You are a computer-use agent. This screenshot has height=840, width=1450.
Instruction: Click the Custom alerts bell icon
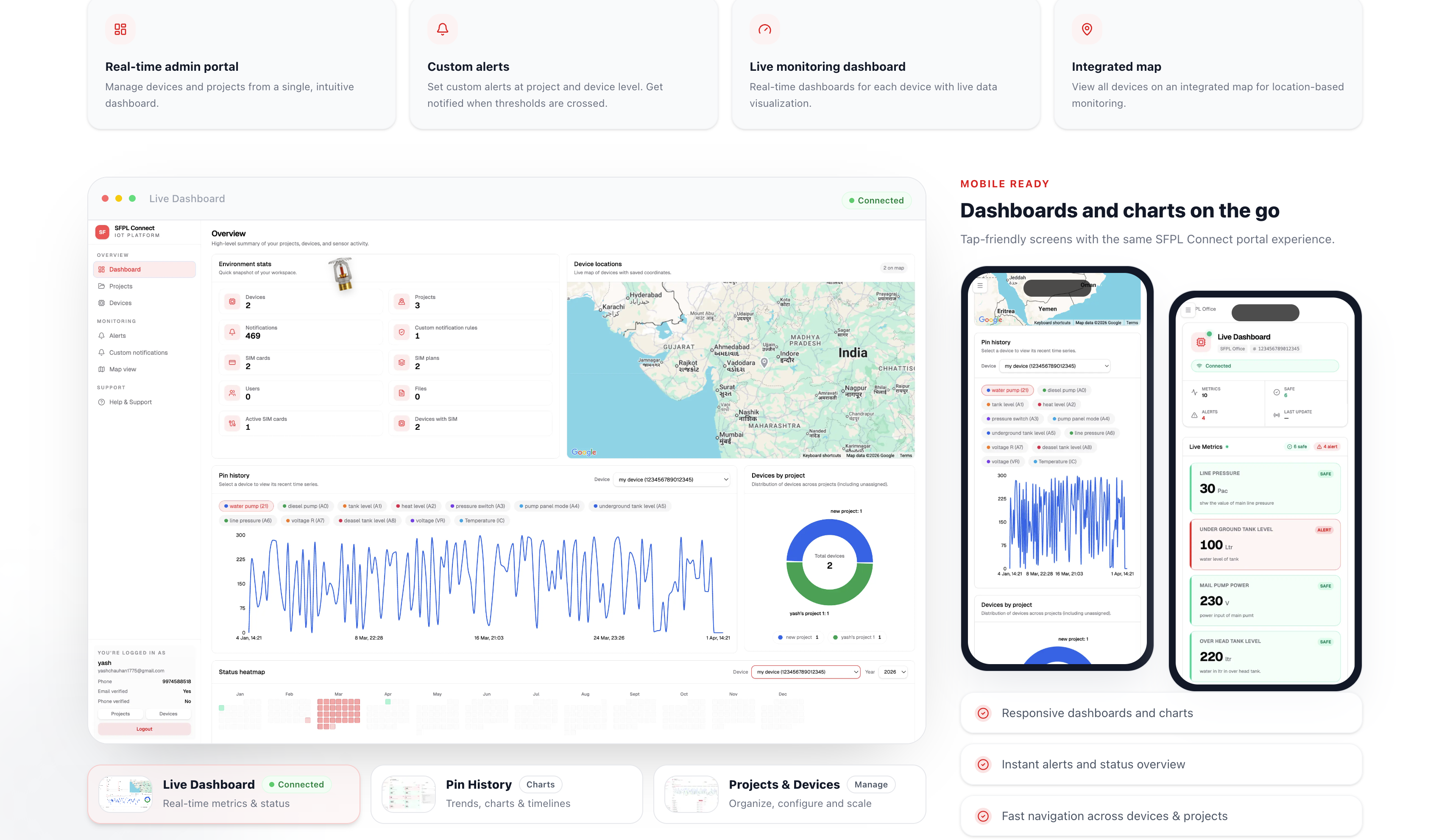443,29
